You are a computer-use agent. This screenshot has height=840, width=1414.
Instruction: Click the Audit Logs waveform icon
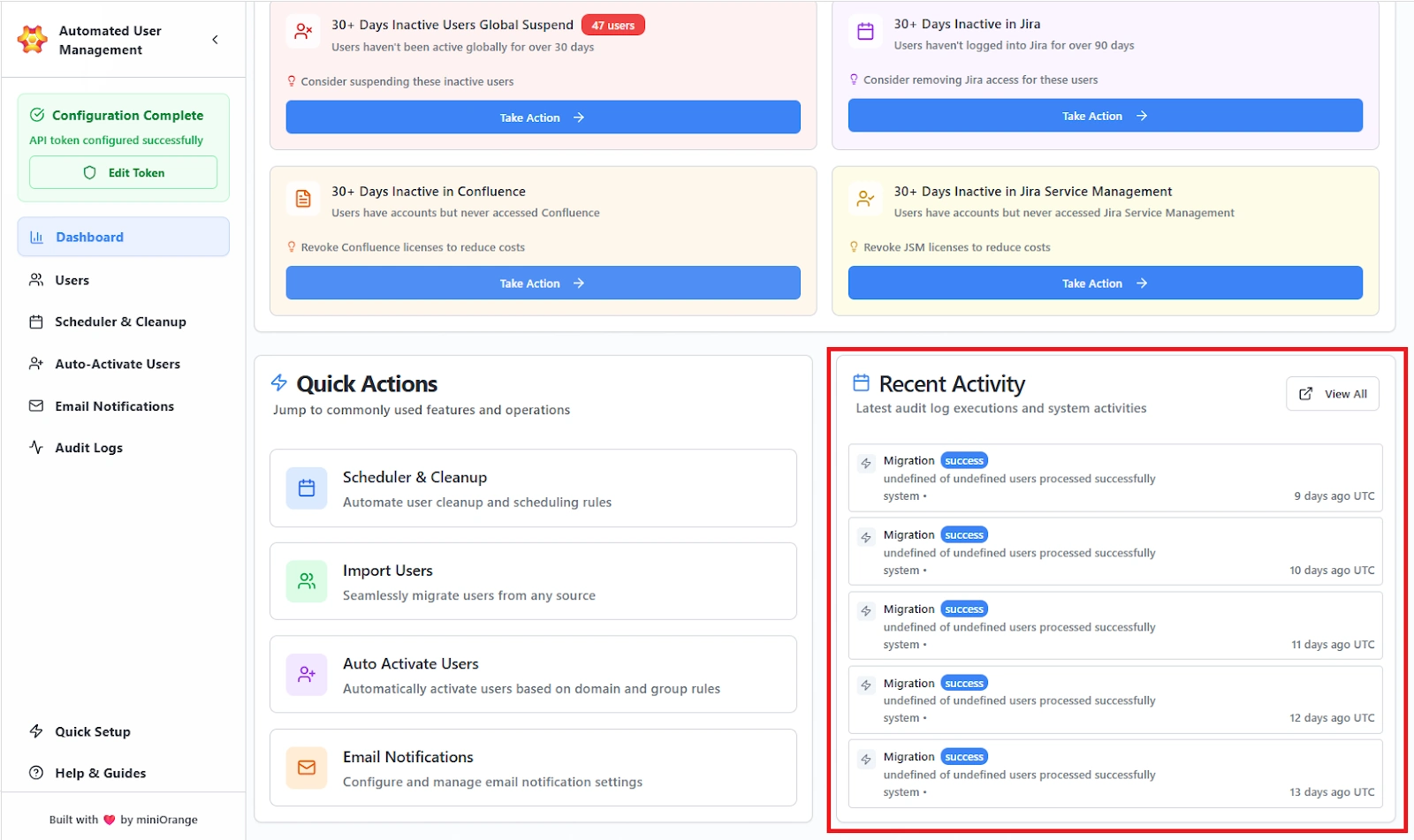tap(35, 447)
